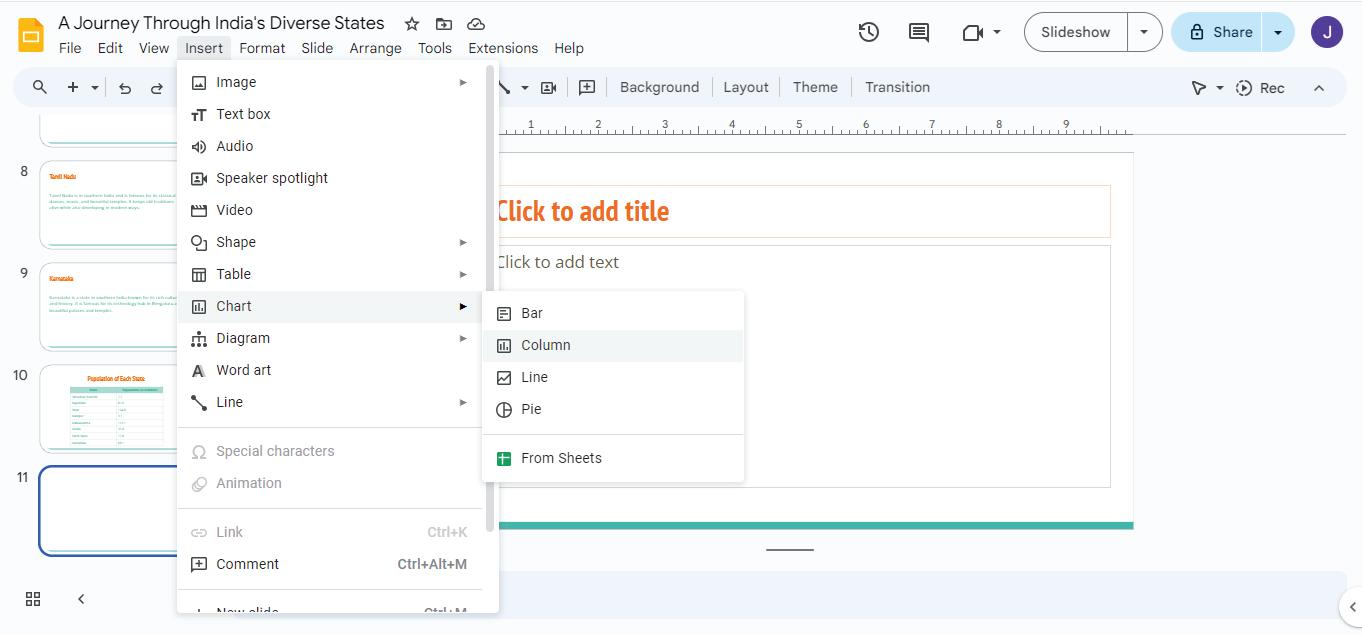Open the comments panel icon
Viewport: 1362px width, 635px height.
tap(918, 32)
